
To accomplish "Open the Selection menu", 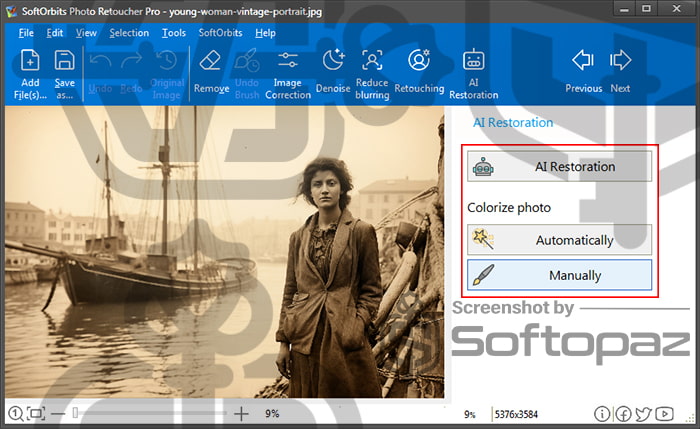I will click(129, 33).
